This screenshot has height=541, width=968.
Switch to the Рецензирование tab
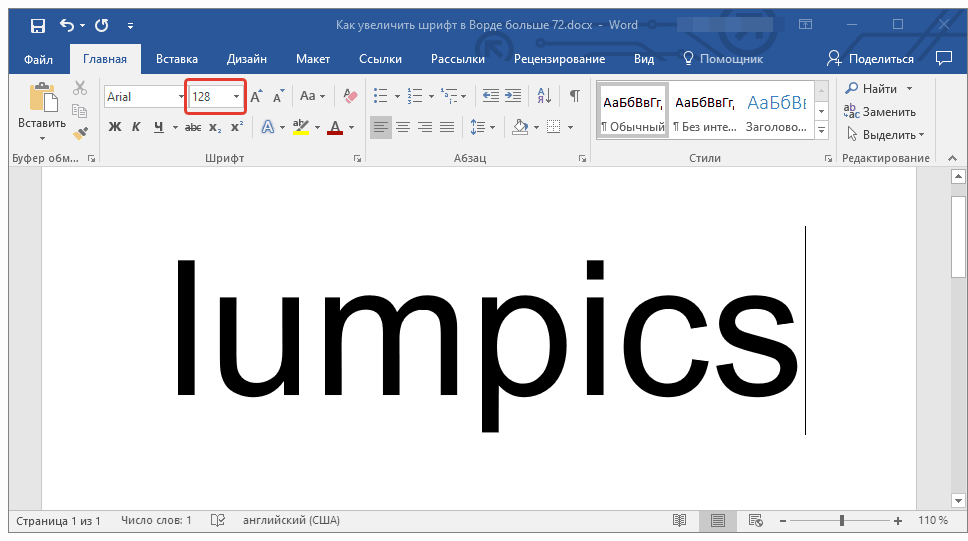[561, 59]
